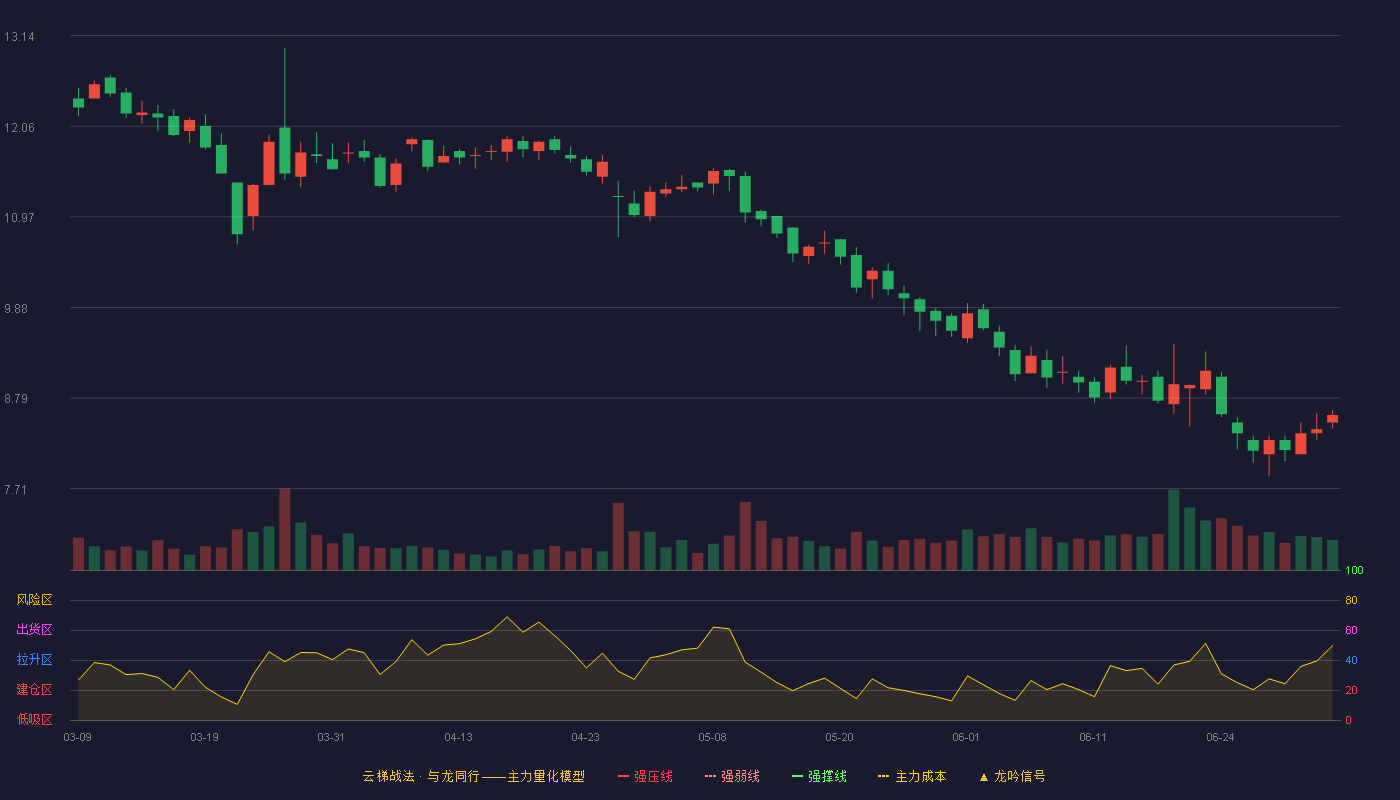Viewport: 1400px width, 800px height.
Task: Click the red 0 indicator scale value
Action: (1349, 720)
